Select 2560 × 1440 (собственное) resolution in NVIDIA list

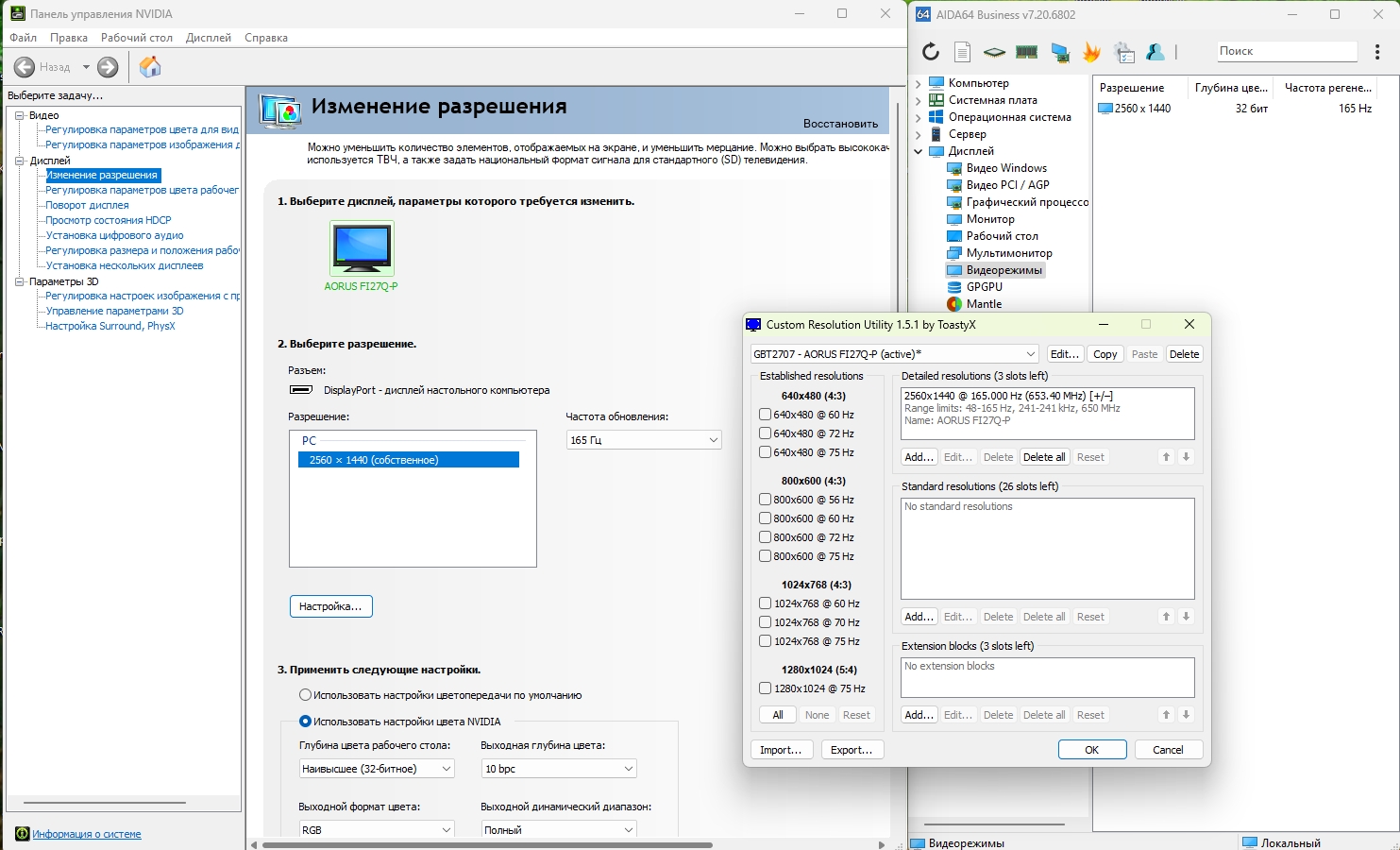pos(409,460)
